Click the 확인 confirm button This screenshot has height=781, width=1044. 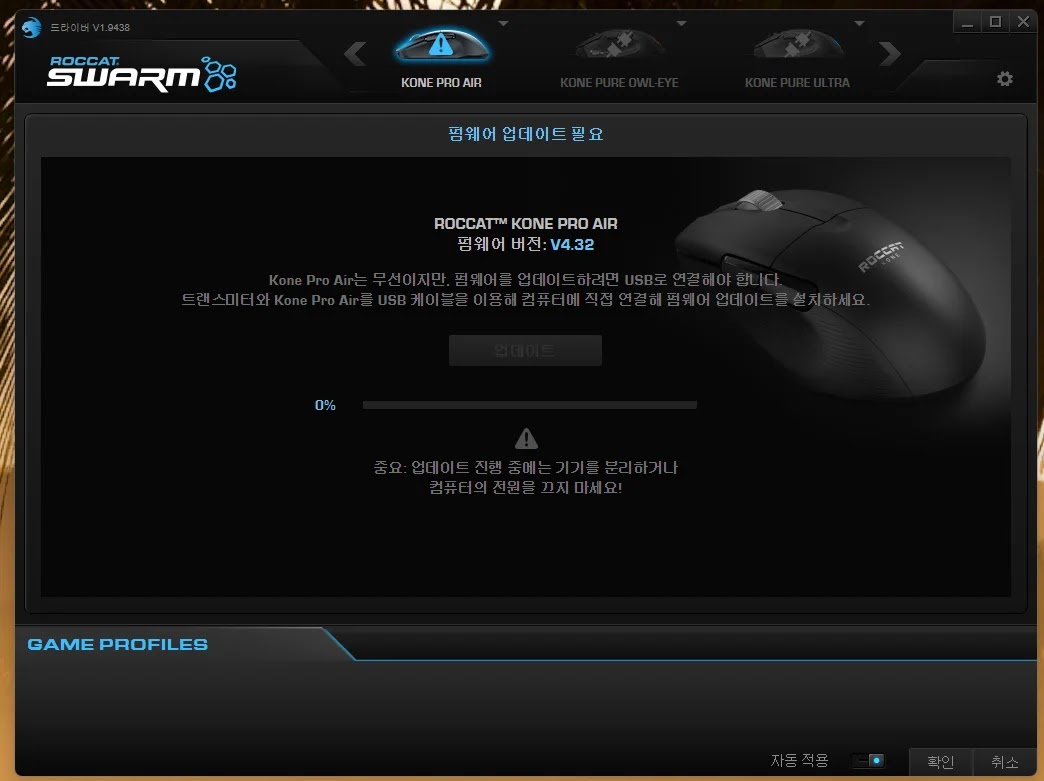tap(941, 761)
